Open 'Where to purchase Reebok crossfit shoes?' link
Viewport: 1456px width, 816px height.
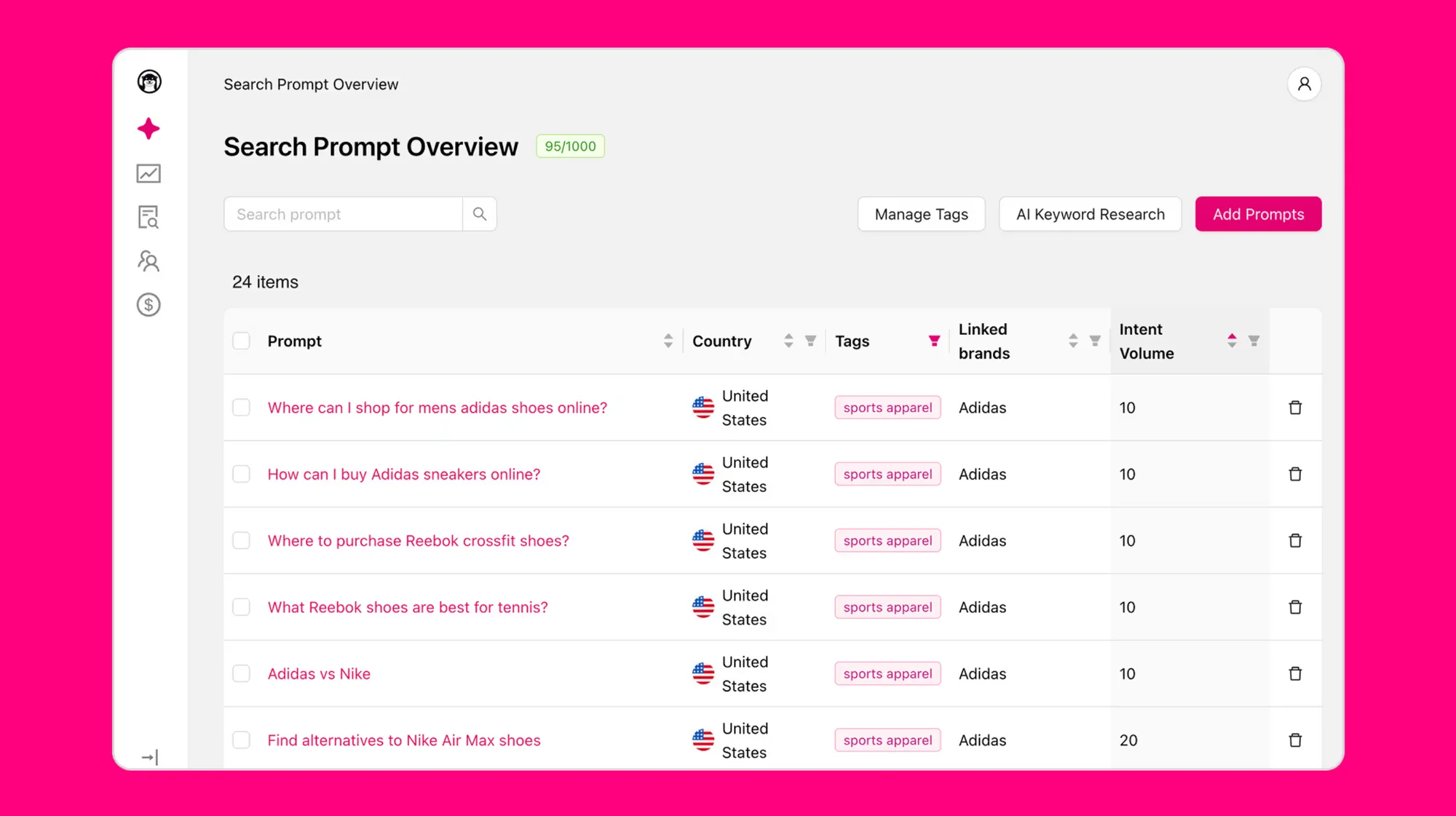click(418, 541)
